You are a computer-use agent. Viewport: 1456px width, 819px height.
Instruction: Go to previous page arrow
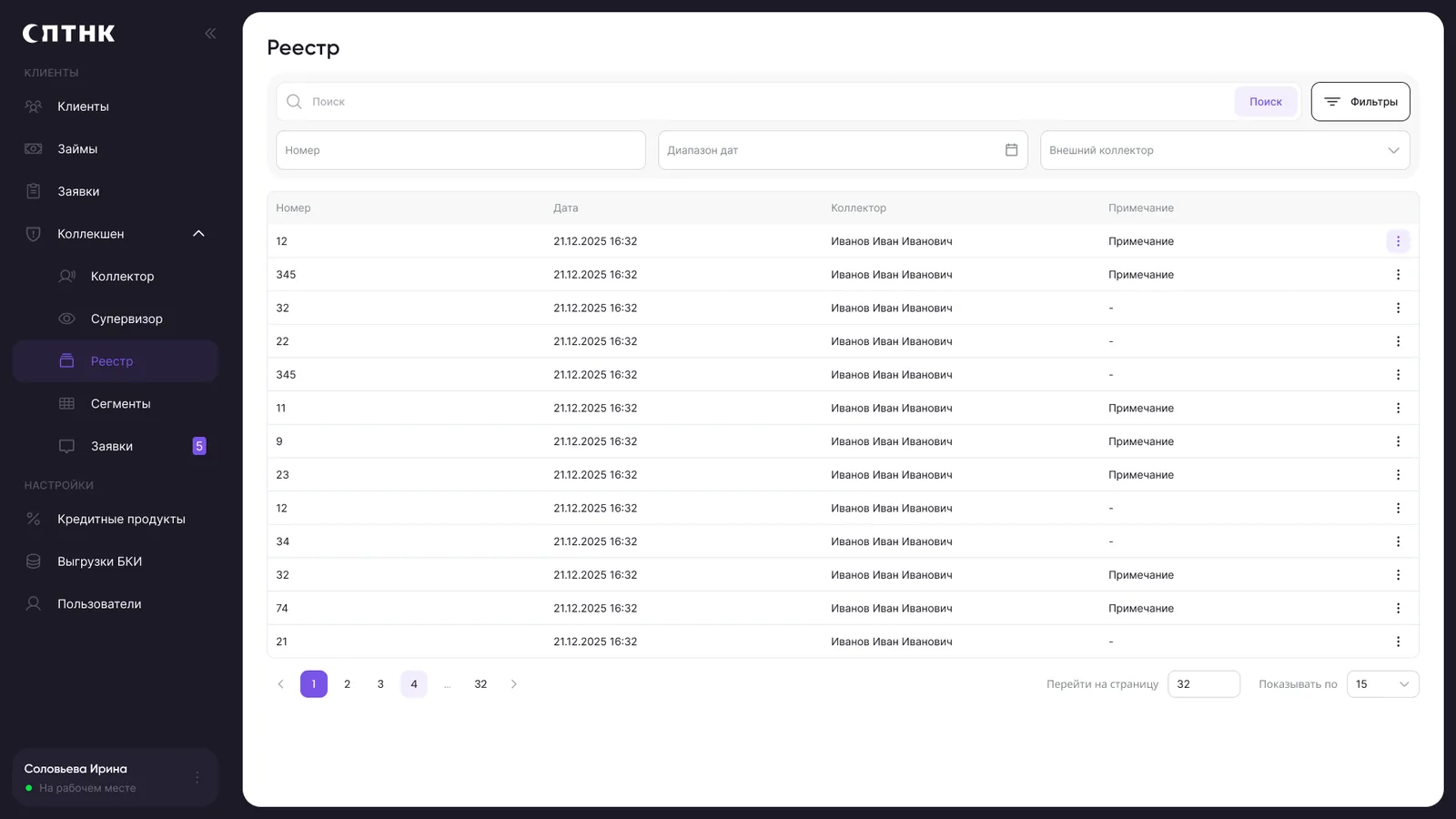[280, 684]
